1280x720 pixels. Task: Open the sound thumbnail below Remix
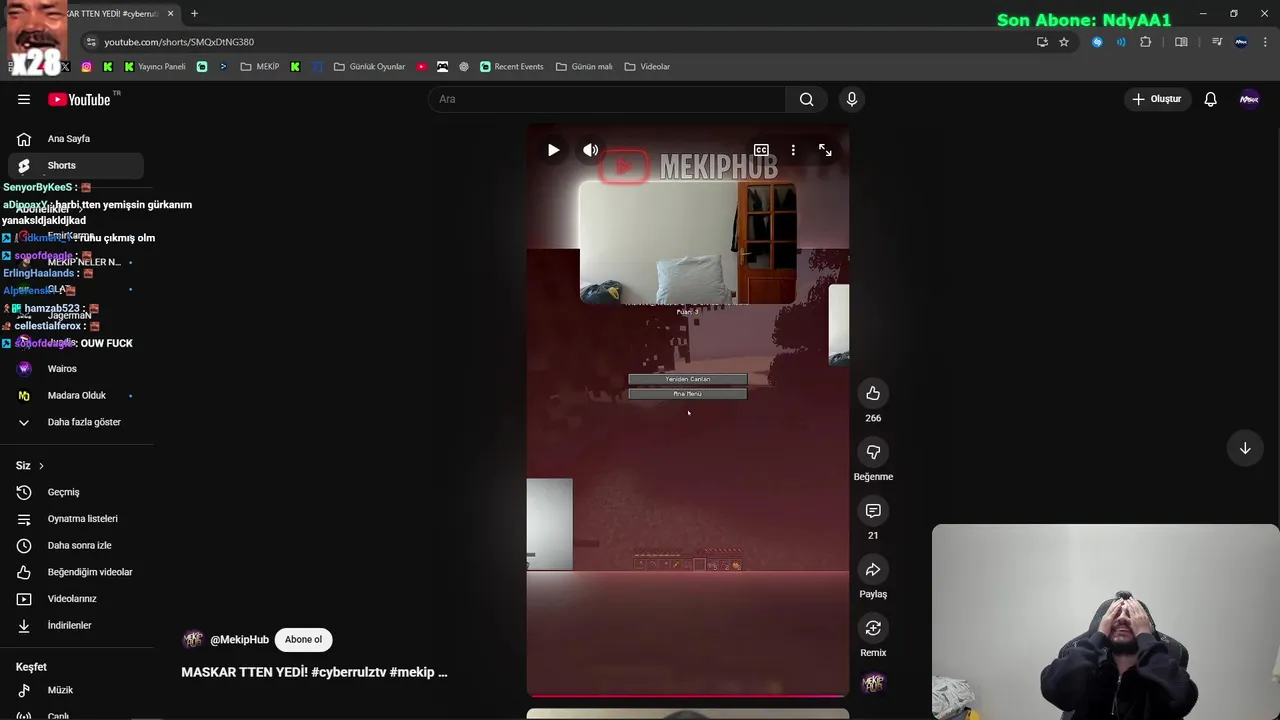coord(873,683)
